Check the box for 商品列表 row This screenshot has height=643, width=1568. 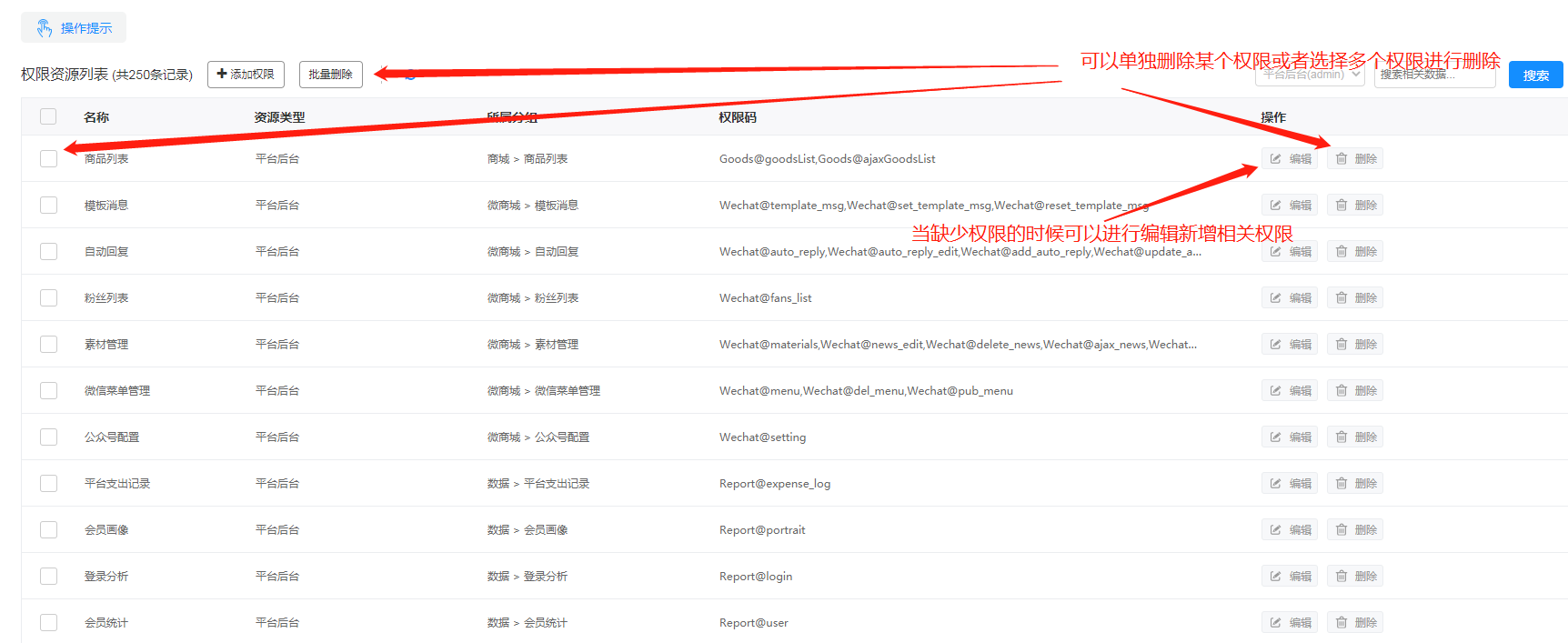coord(48,159)
